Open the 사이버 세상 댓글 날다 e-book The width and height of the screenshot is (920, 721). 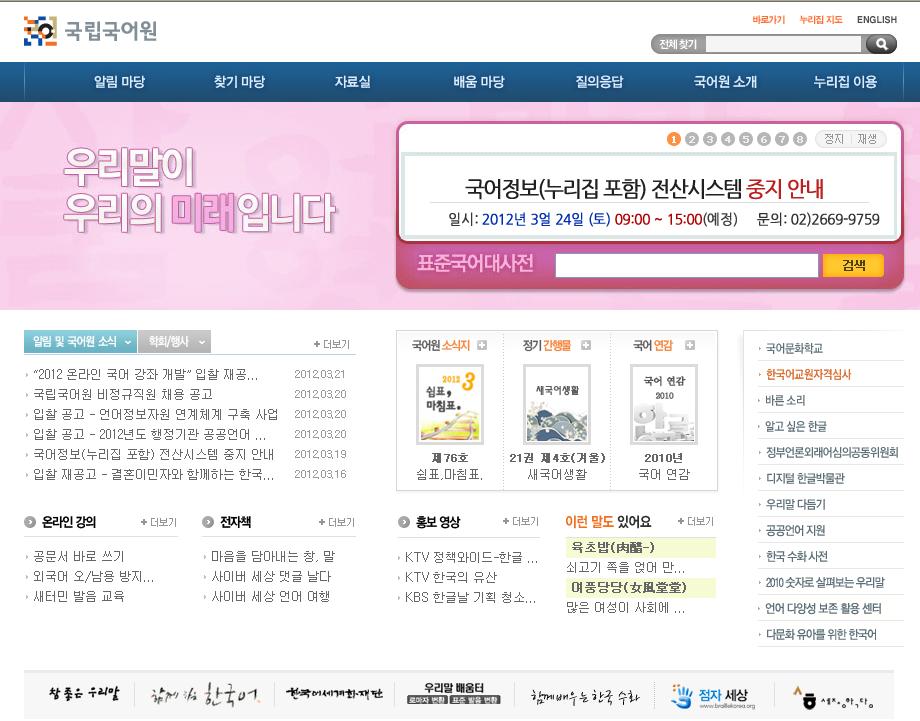point(271,576)
